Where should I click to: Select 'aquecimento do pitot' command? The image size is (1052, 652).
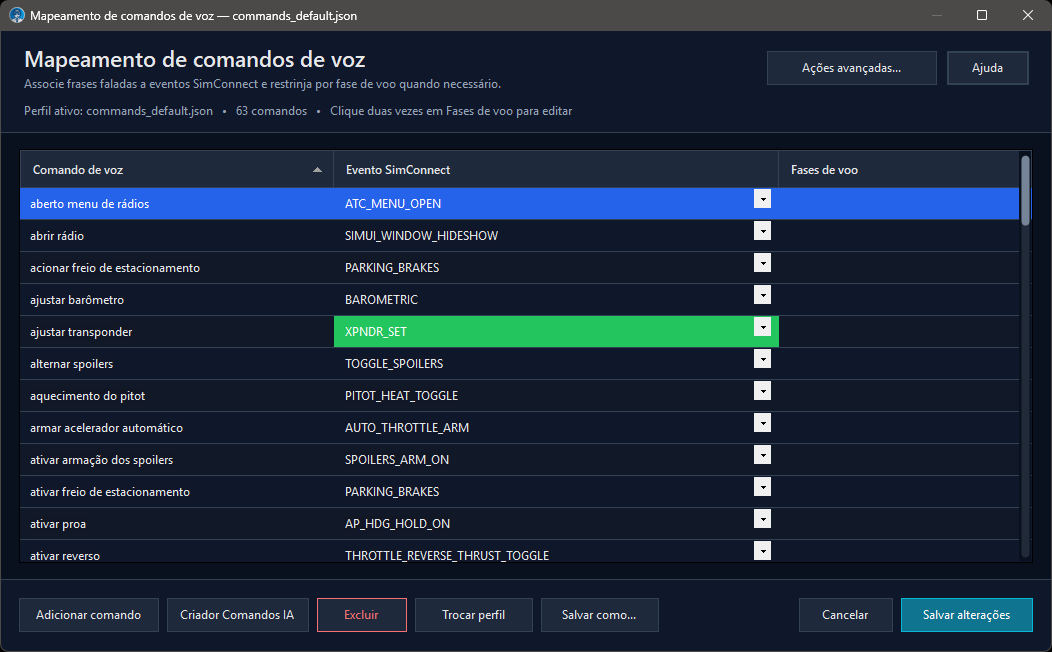[x=177, y=396]
